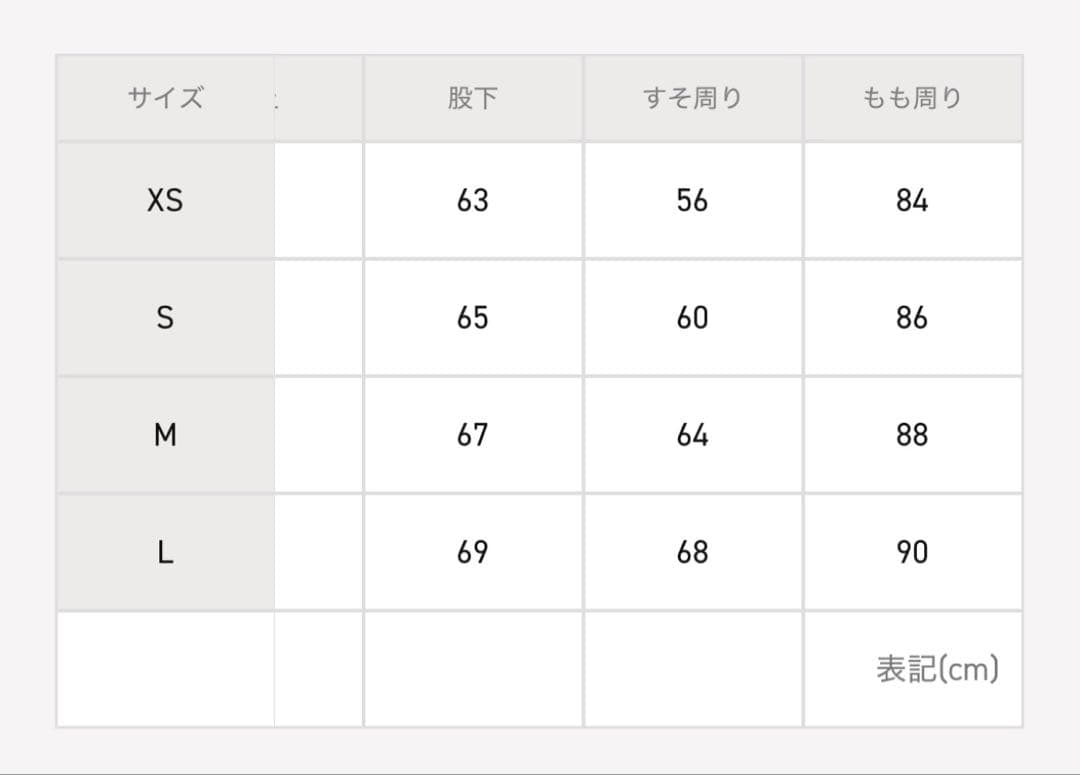Select the L もも周り value 90
1080x775 pixels.
(x=912, y=552)
